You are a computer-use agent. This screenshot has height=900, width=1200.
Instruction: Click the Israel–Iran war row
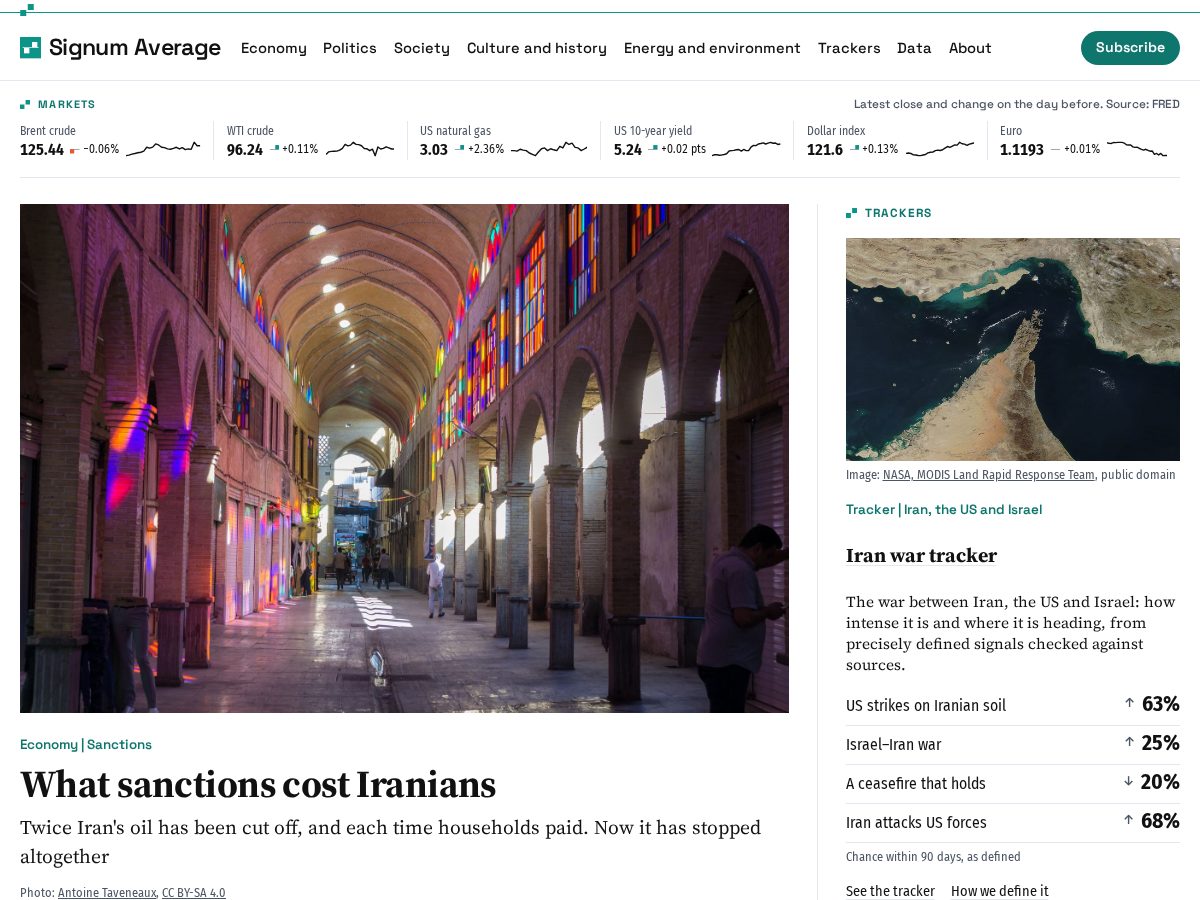coord(1013,744)
